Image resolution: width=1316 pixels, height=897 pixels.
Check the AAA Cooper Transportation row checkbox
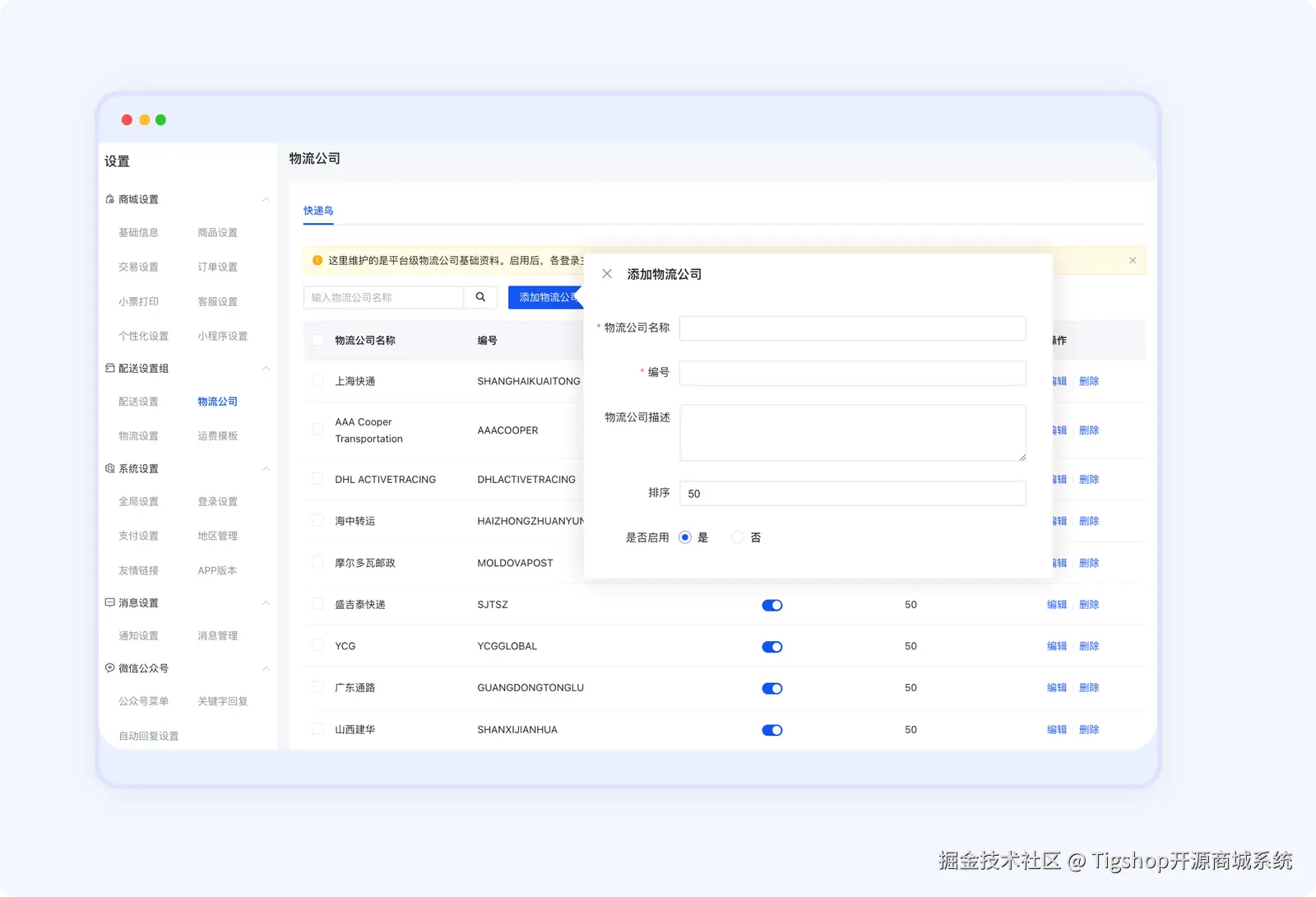[x=317, y=430]
